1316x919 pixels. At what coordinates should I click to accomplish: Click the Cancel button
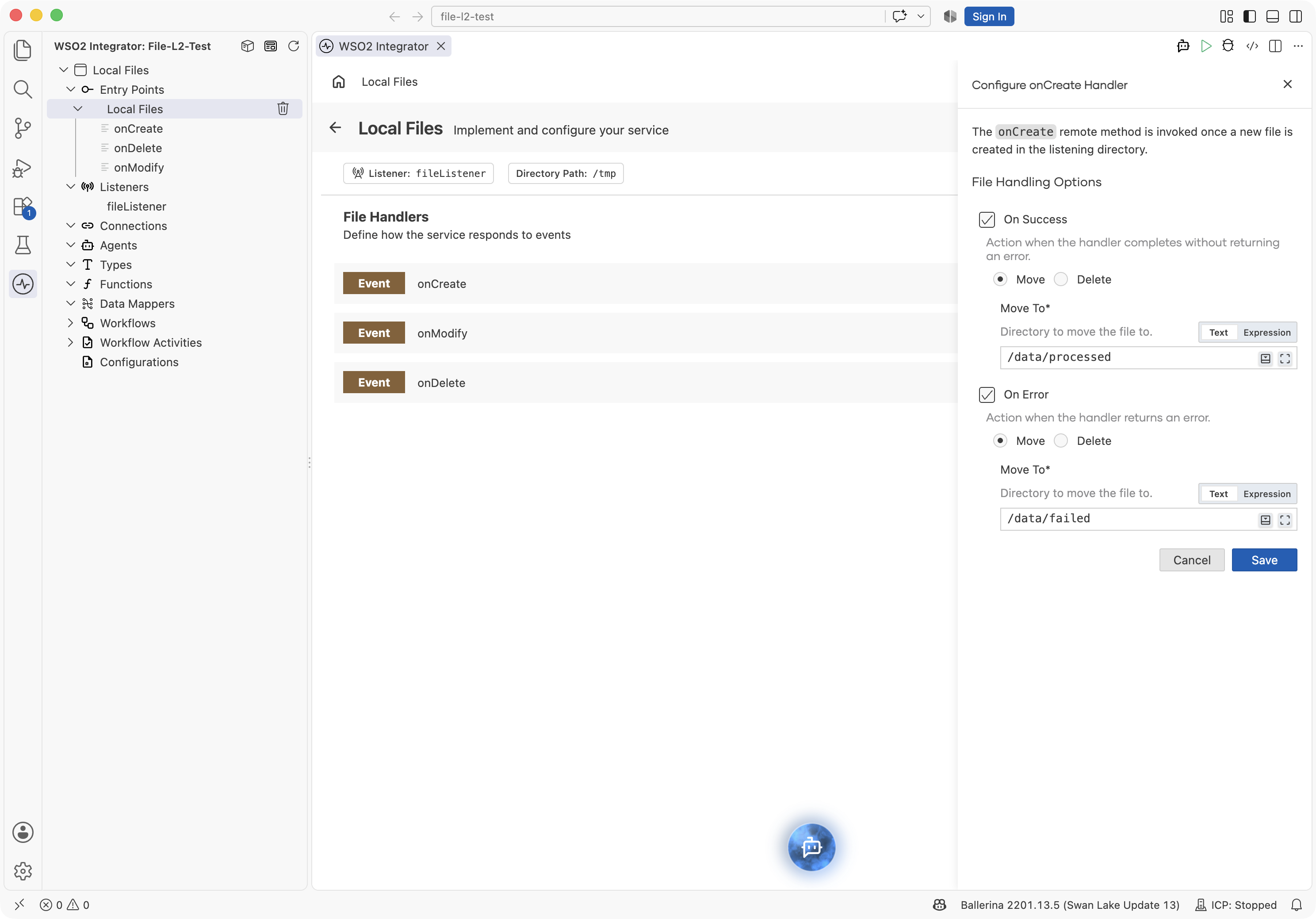(x=1192, y=560)
